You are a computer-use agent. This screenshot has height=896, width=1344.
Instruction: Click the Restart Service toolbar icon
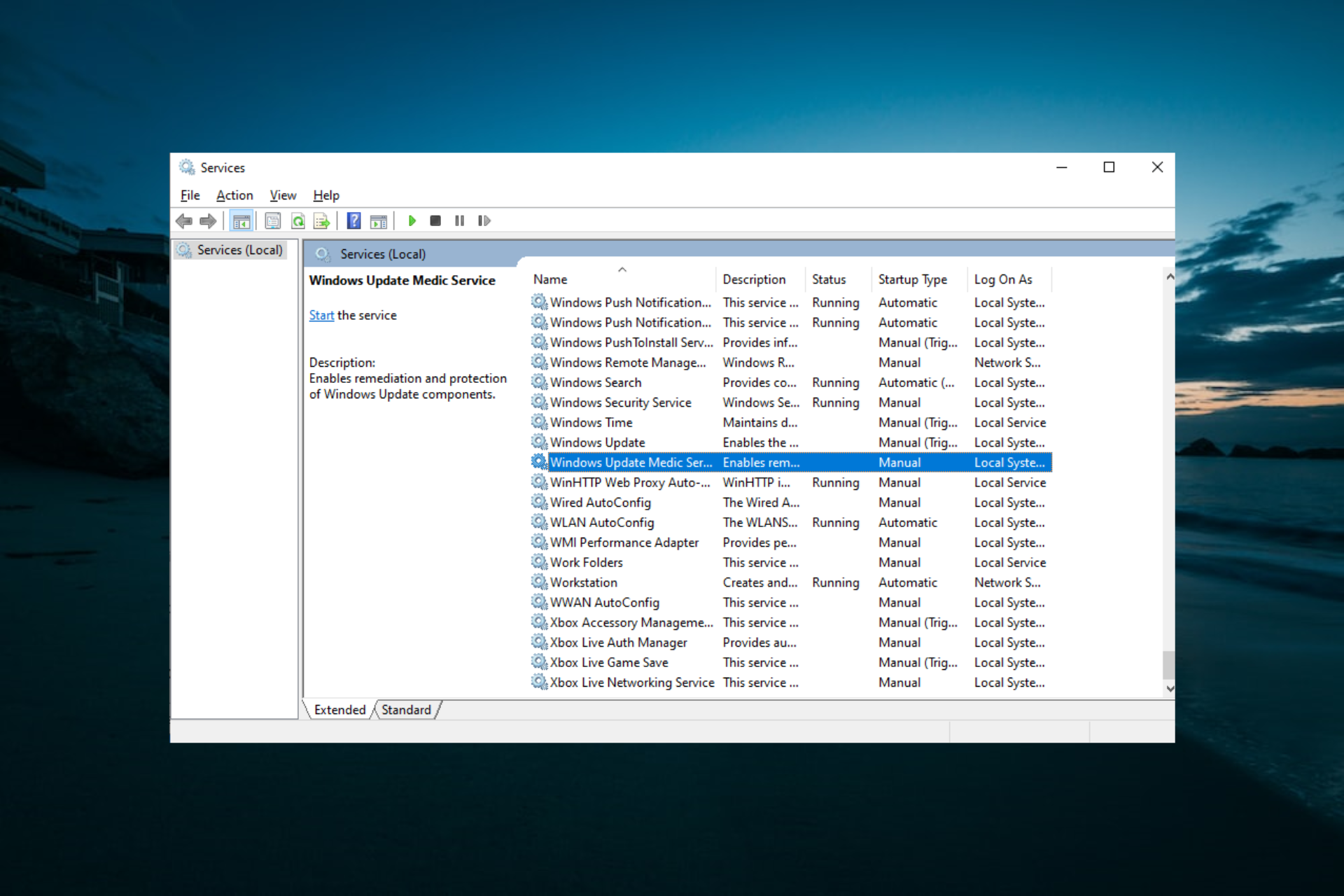[x=484, y=221]
